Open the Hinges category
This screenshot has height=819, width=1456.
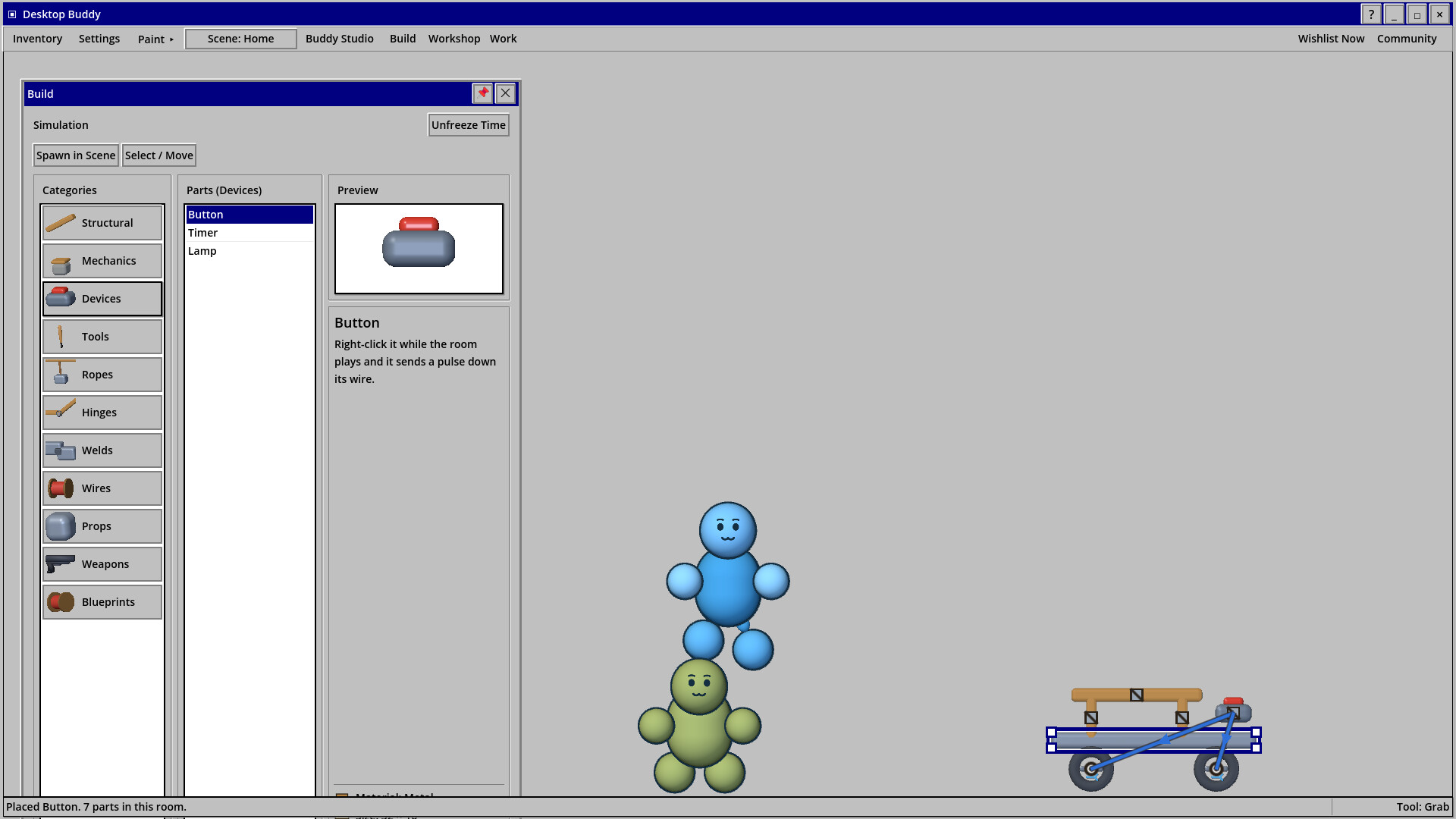102,413
